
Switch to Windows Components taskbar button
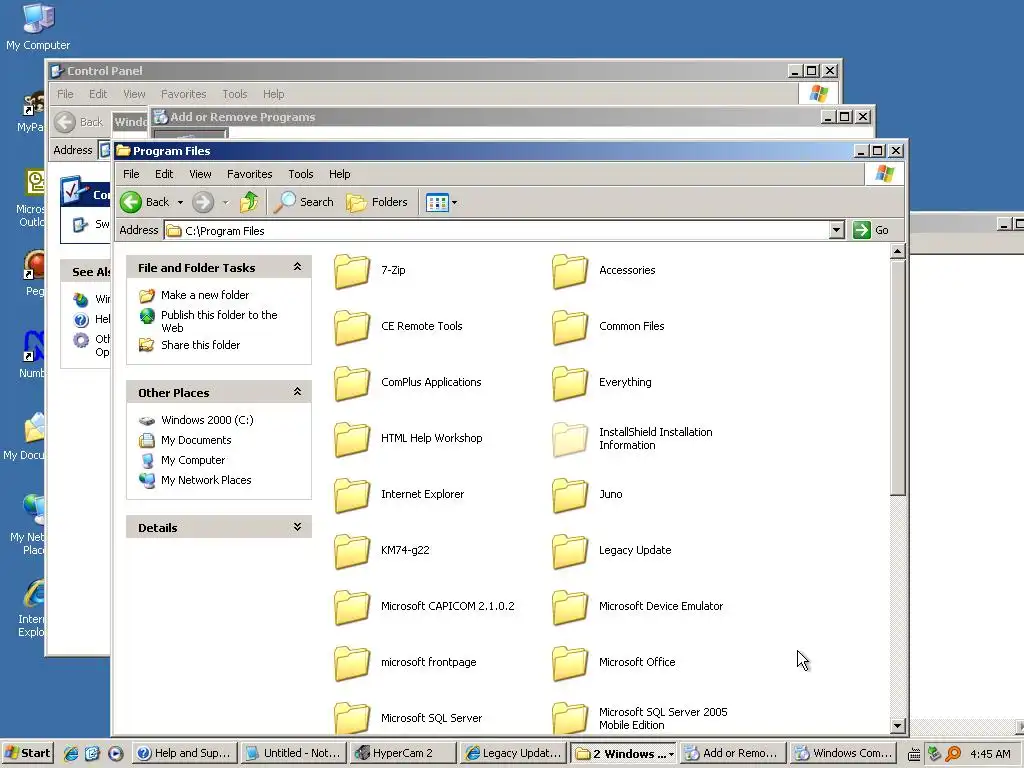(x=843, y=753)
